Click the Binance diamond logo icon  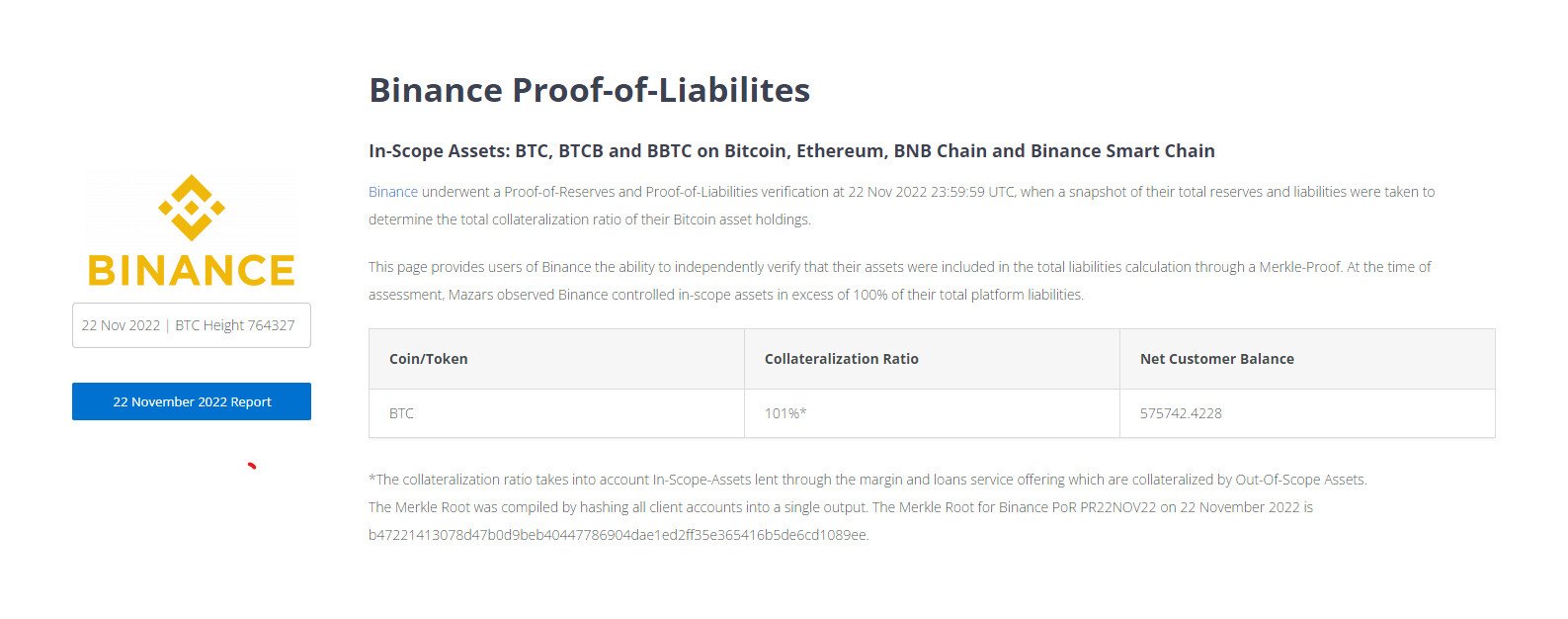point(192,208)
